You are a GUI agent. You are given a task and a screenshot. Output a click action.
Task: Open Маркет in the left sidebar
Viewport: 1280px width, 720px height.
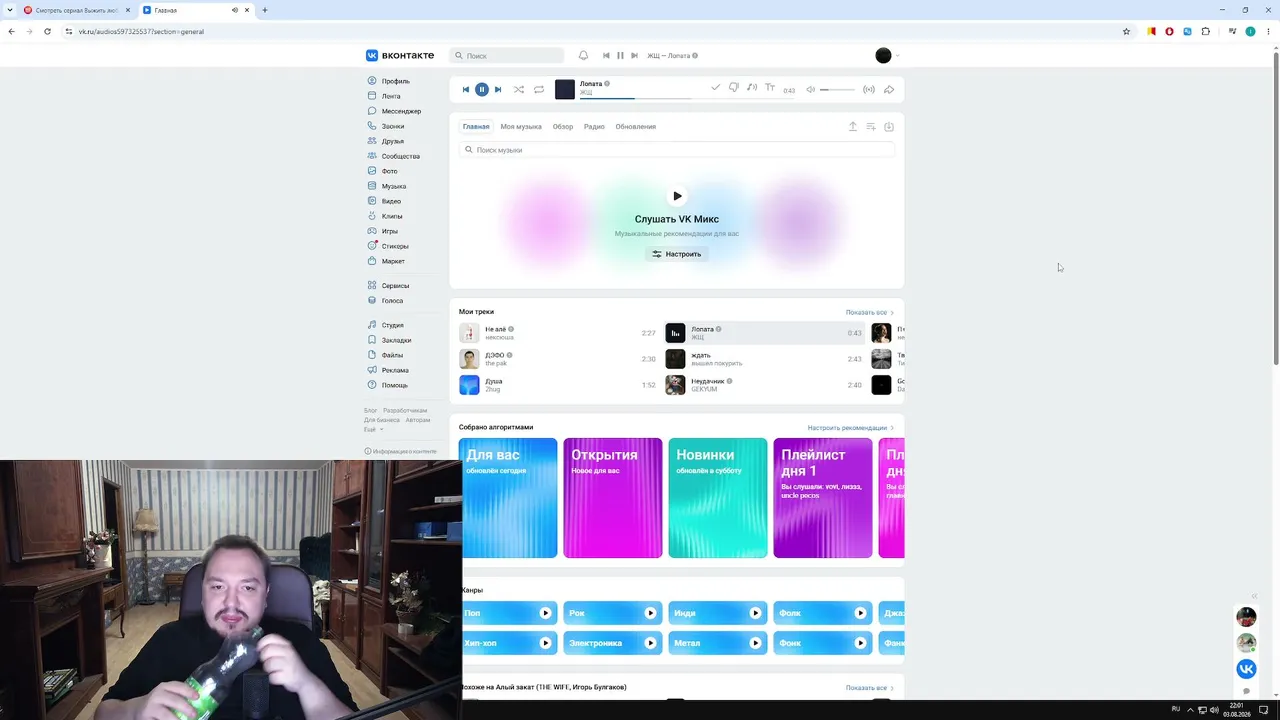click(x=386, y=261)
